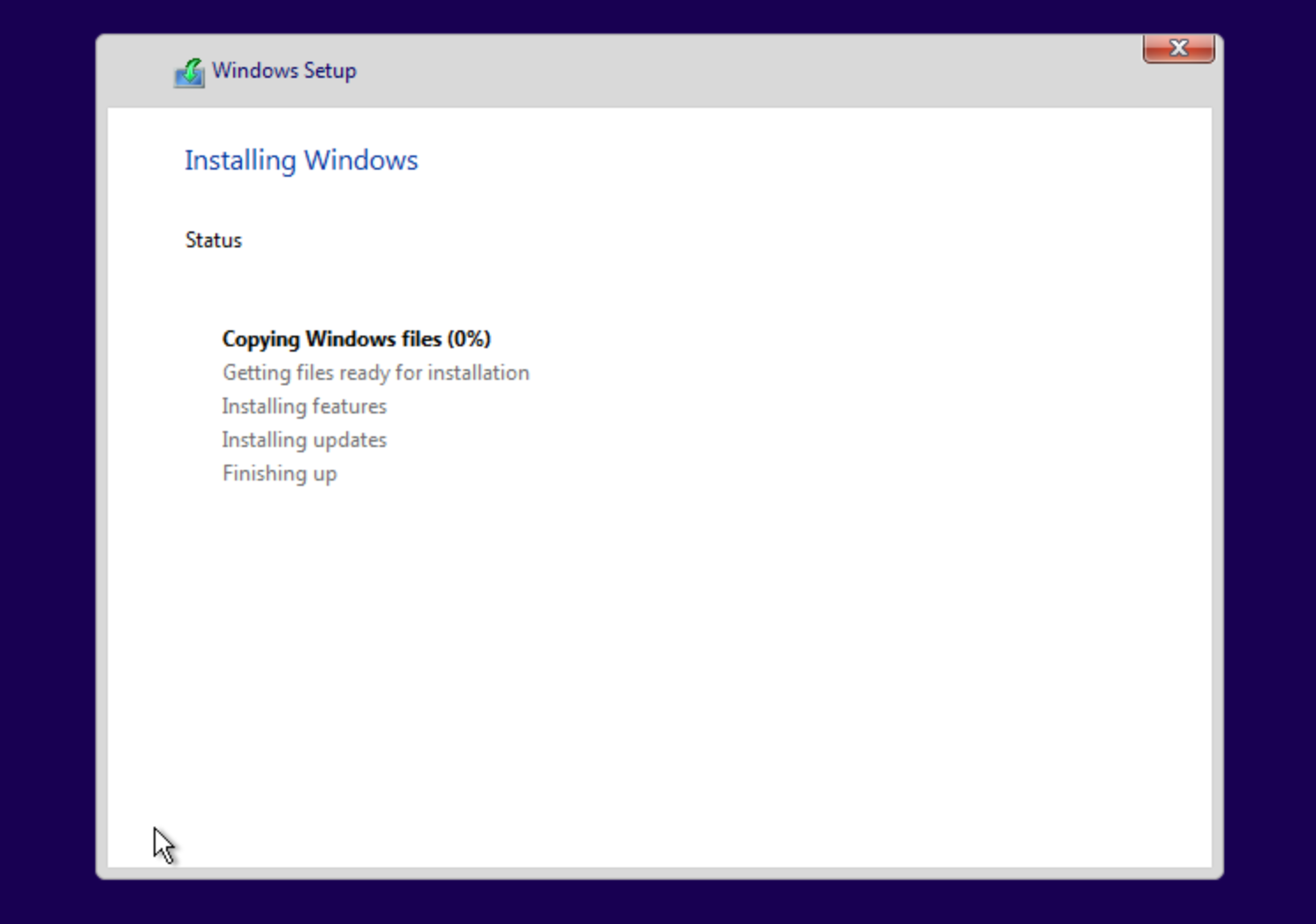The height and width of the screenshot is (924, 1316).
Task: Click the purple background outside the window
Action: click(44, 442)
